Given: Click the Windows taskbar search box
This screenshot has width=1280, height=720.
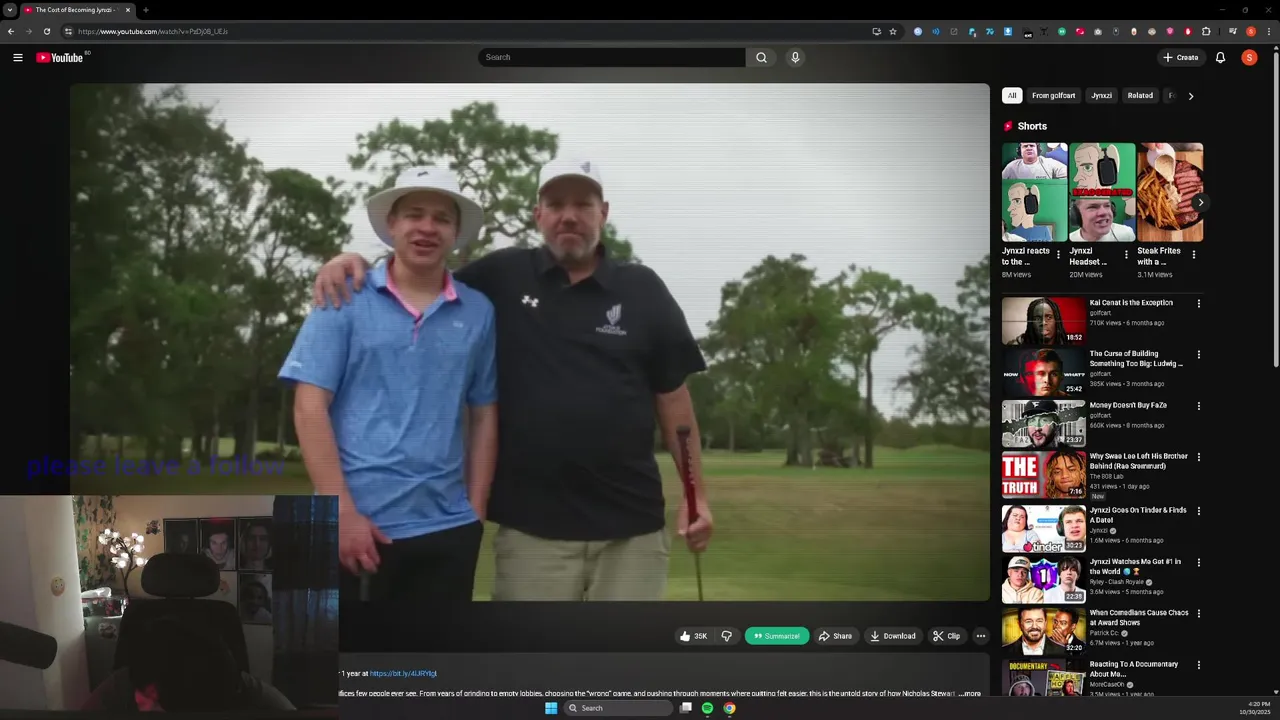Looking at the screenshot, I should (x=617, y=708).
